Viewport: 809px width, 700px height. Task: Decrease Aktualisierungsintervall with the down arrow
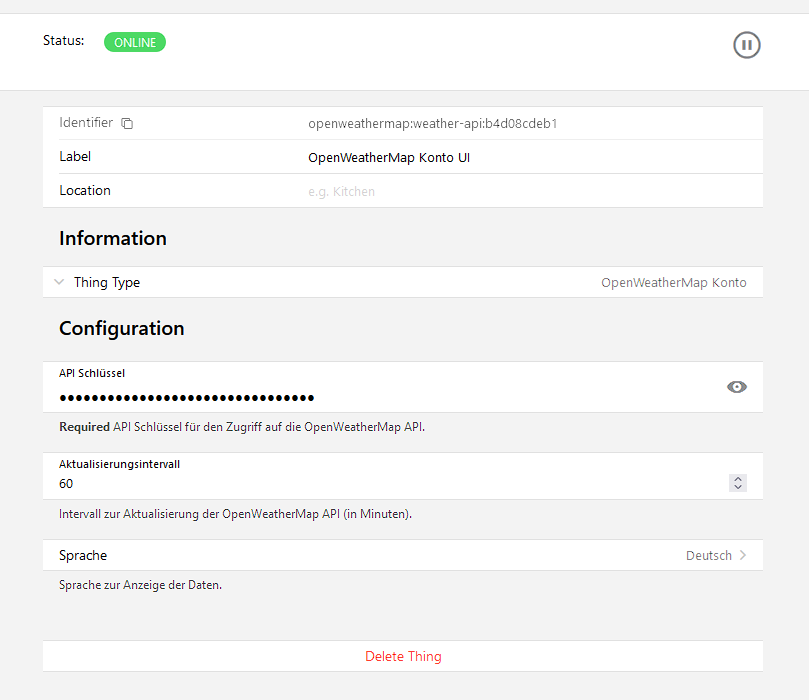pos(738,488)
